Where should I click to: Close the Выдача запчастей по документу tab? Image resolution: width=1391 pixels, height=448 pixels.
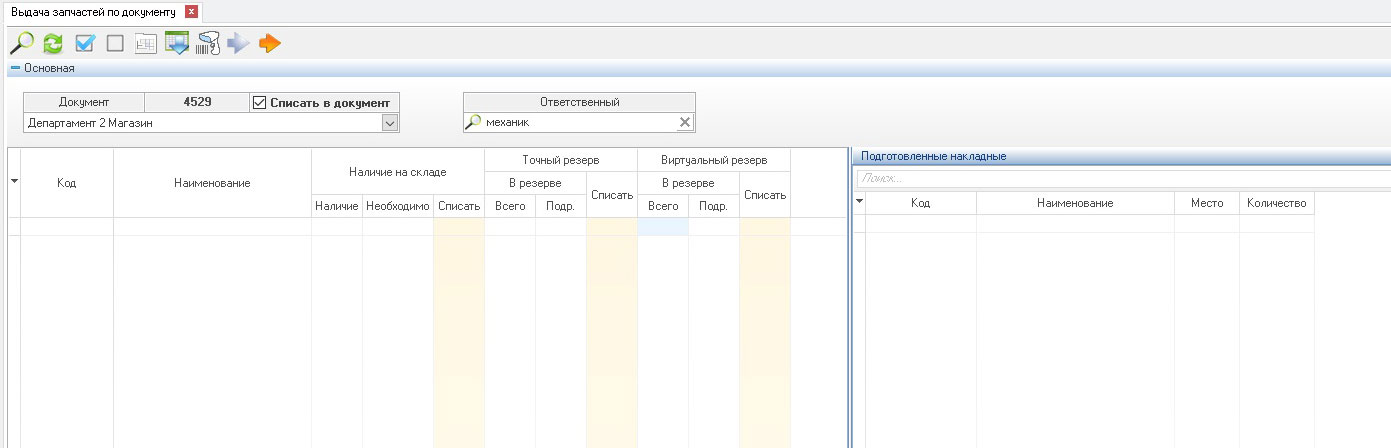coord(191,12)
